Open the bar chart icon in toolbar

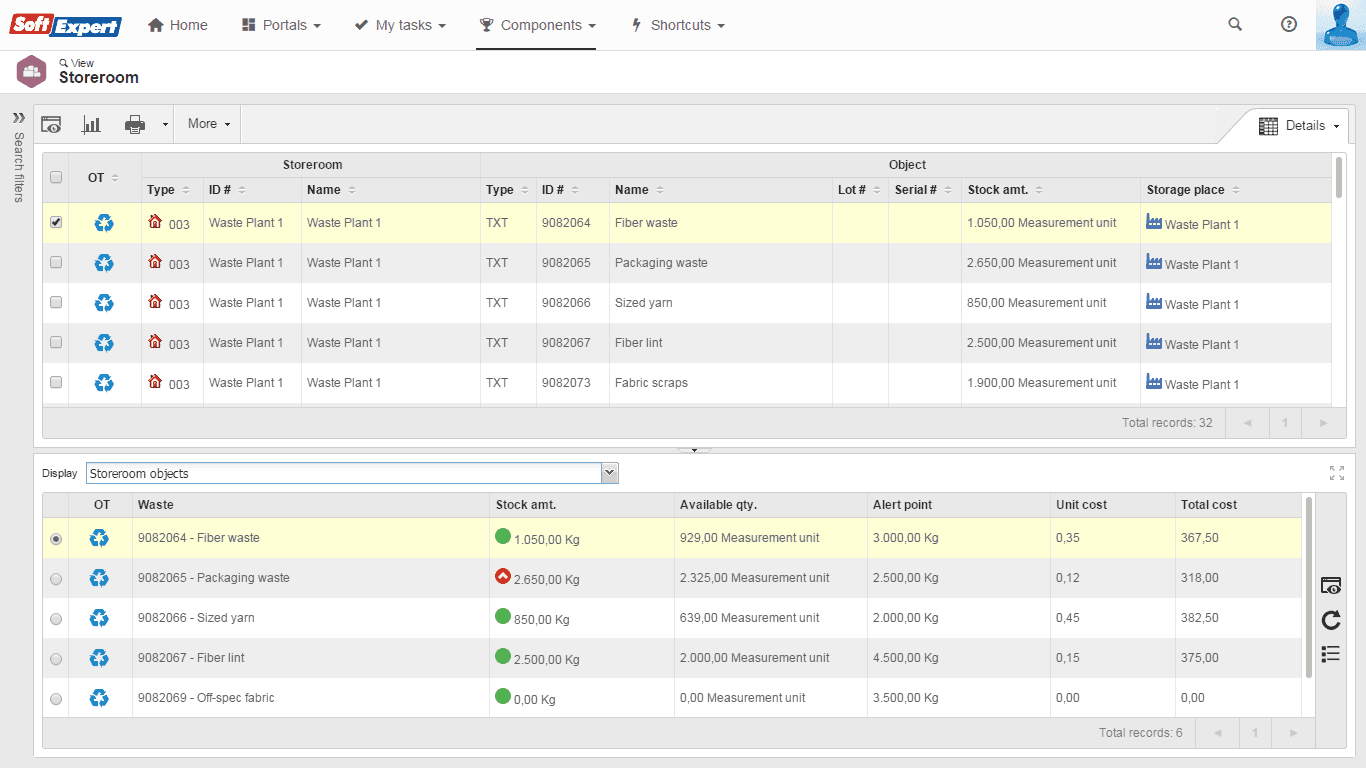[91, 124]
